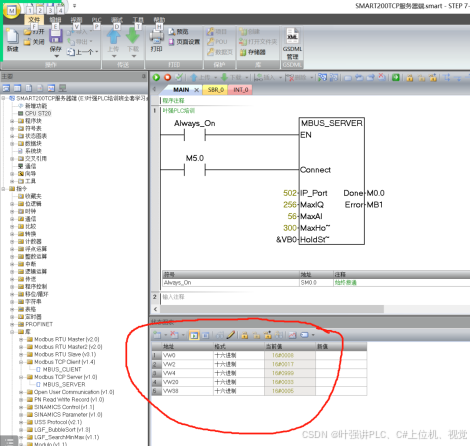Screen dimensions: 471x446
Task: Click the VW0 address cell in status chart
Action: [187, 355]
